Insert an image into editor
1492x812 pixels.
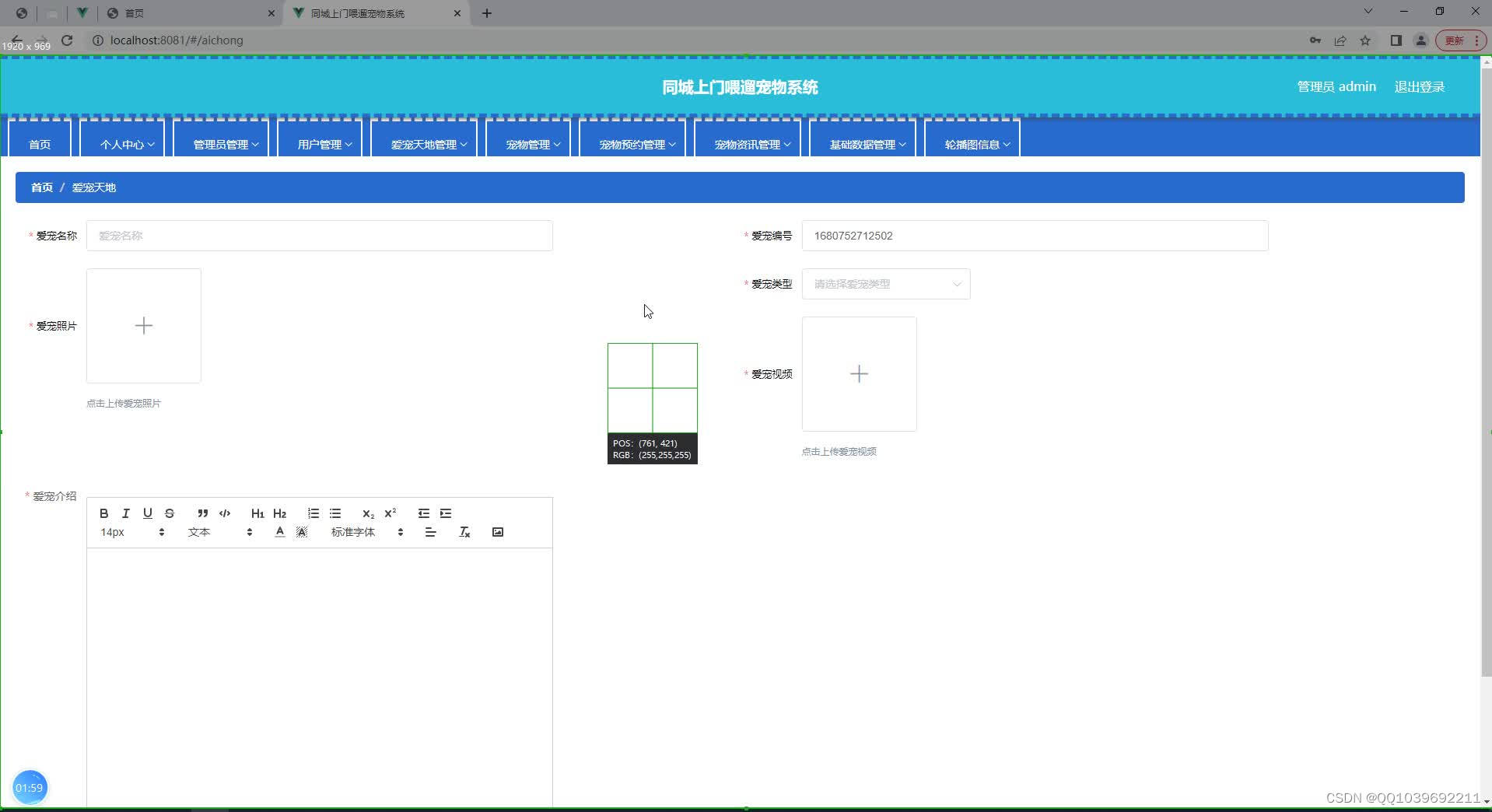point(498,532)
